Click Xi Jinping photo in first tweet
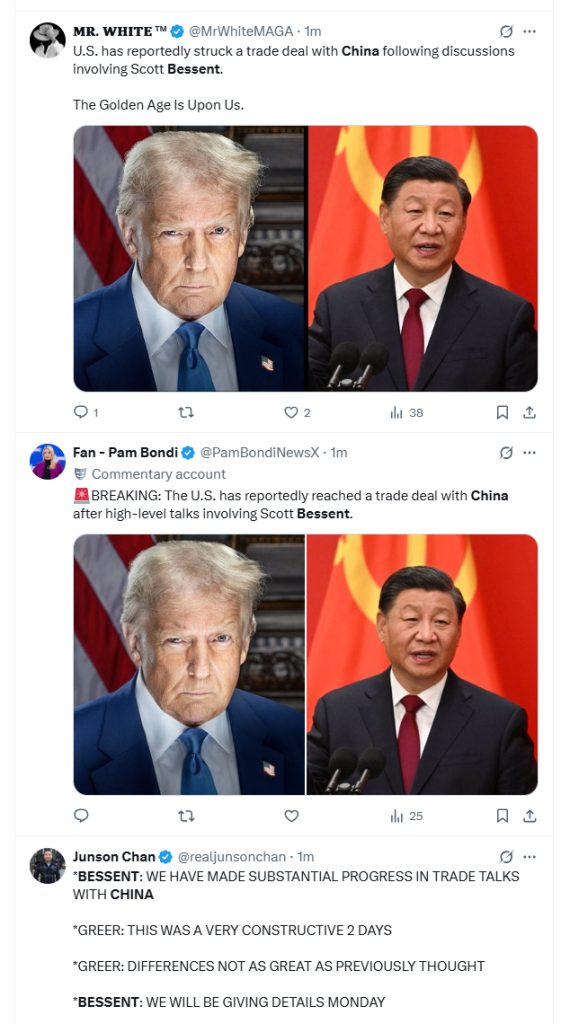Screen dimensions: 561x1024 [x=423, y=259]
